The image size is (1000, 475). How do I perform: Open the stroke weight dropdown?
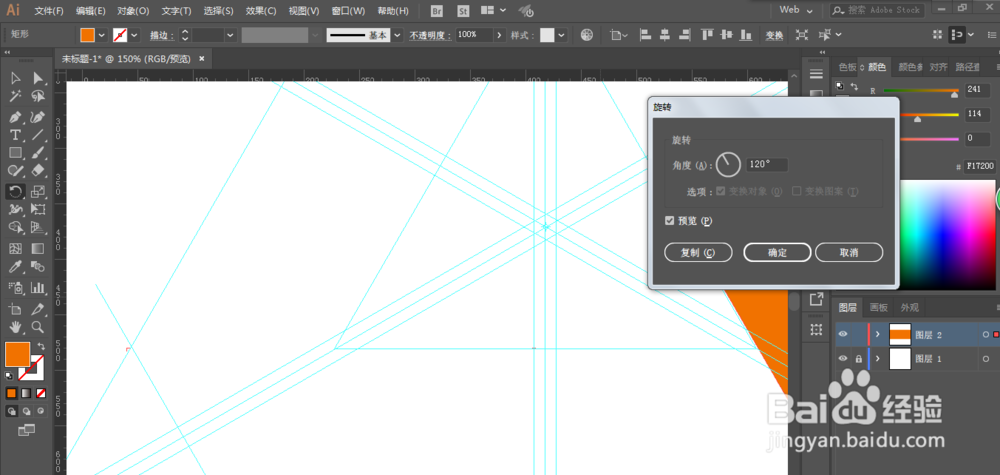tap(230, 35)
